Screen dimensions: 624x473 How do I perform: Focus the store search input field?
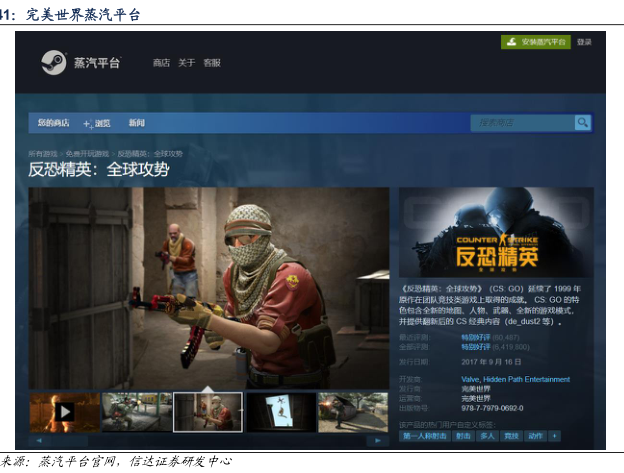click(x=522, y=122)
